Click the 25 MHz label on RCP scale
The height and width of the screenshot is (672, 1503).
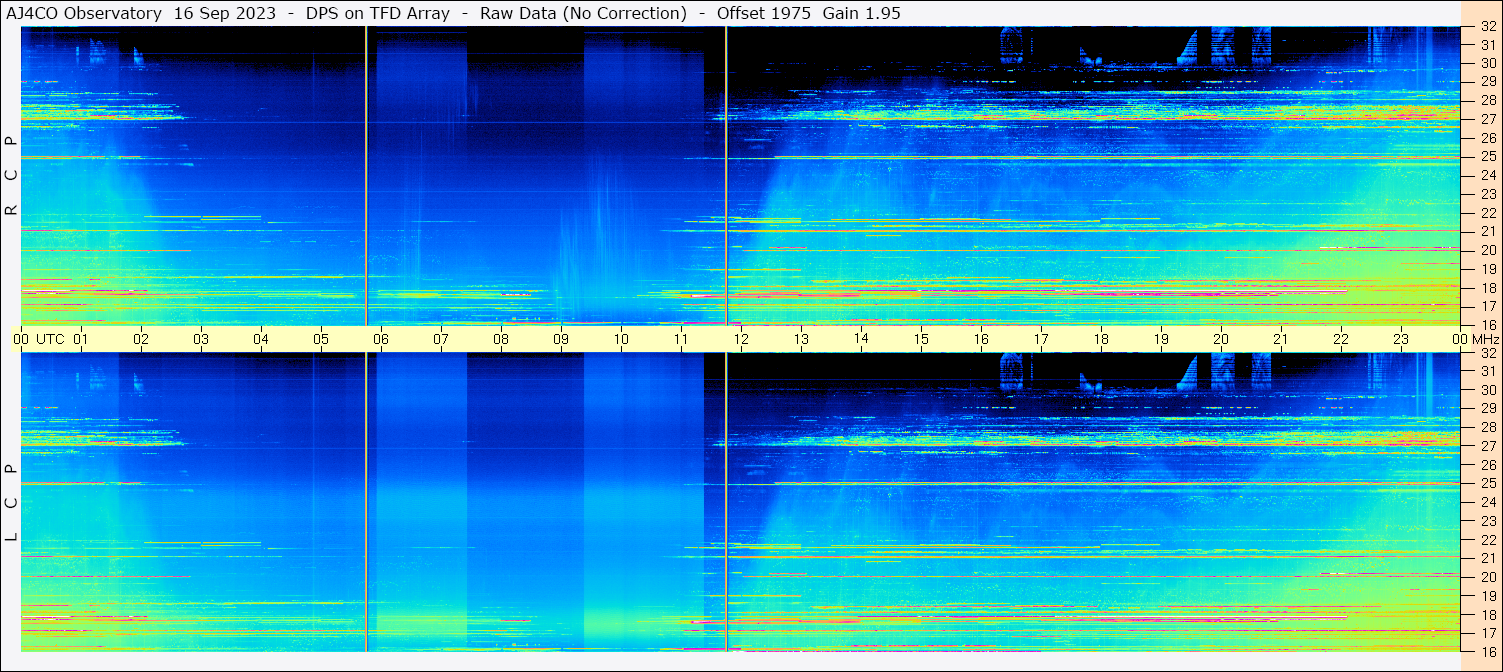[1487, 157]
